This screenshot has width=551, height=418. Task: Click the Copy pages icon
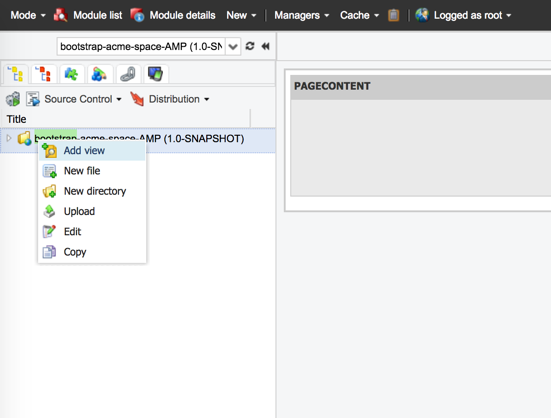[50, 252]
